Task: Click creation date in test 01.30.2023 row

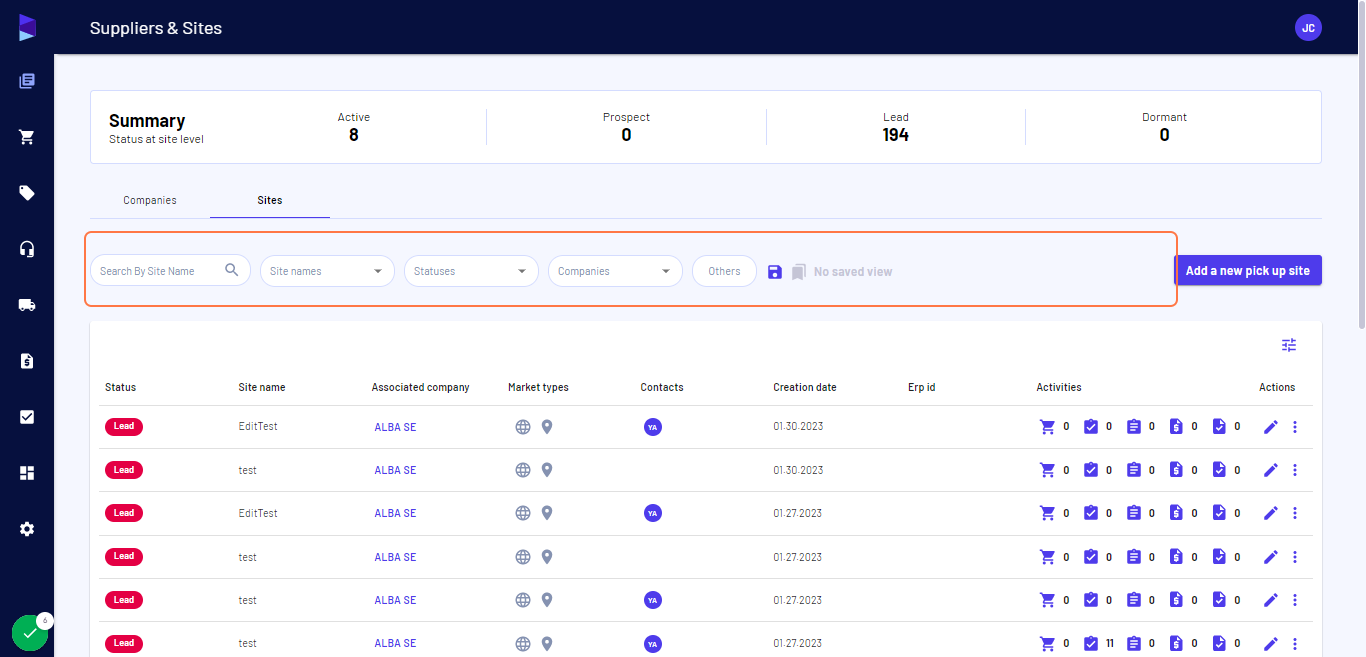Action: [798, 470]
